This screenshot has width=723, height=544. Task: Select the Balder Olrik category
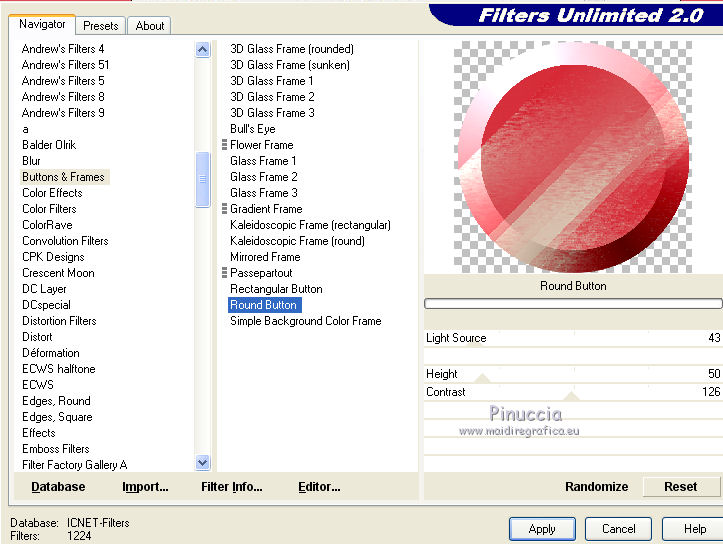coord(49,145)
